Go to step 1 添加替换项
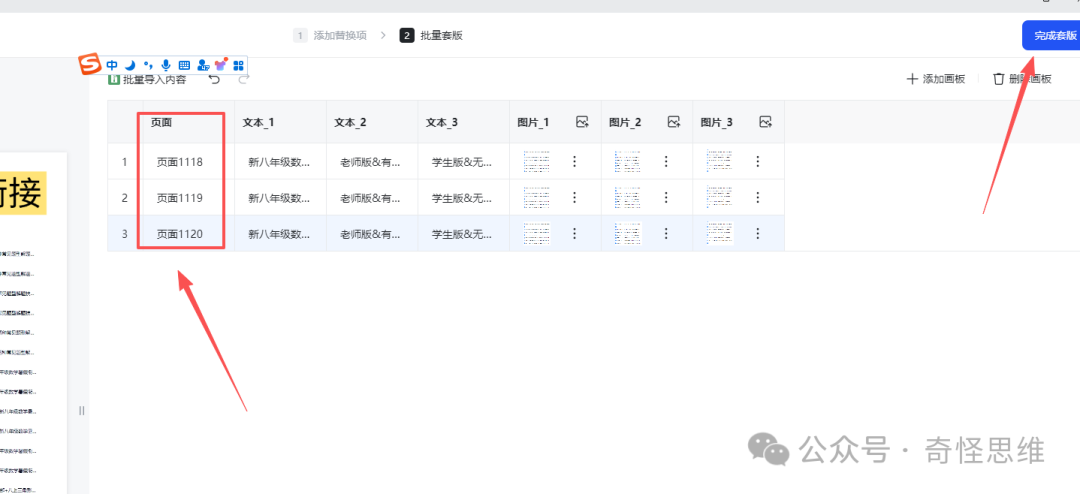Viewport: 1080px width, 494px height. pyautogui.click(x=330, y=36)
